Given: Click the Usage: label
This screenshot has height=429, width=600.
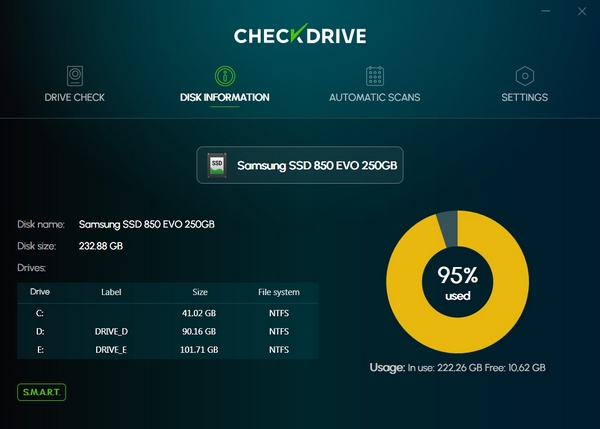Looking at the screenshot, I should point(387,368).
